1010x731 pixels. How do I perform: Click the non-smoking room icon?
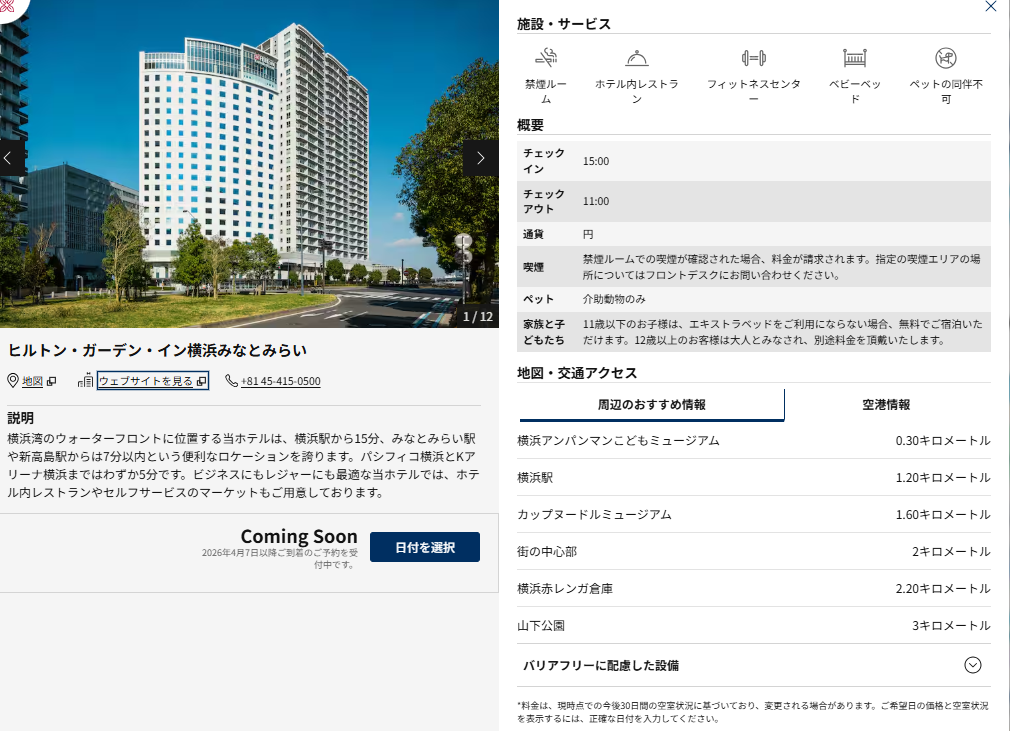(546, 58)
